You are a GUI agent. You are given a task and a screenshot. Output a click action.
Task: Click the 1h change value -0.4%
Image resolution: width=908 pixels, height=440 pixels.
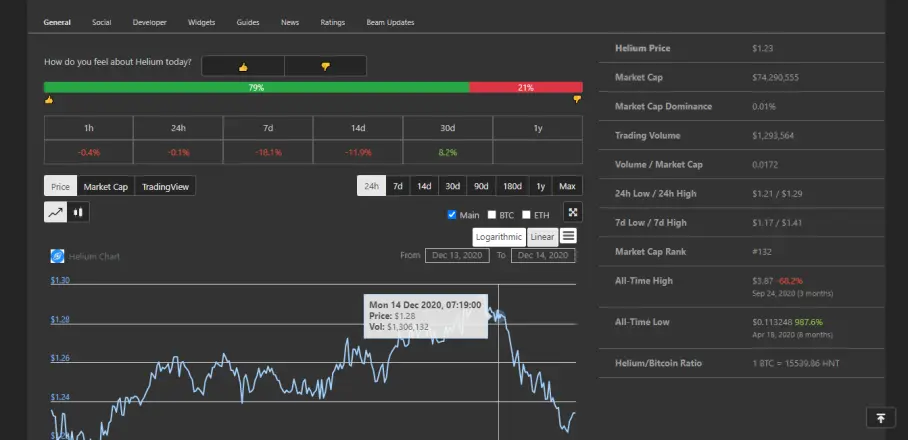click(89, 152)
